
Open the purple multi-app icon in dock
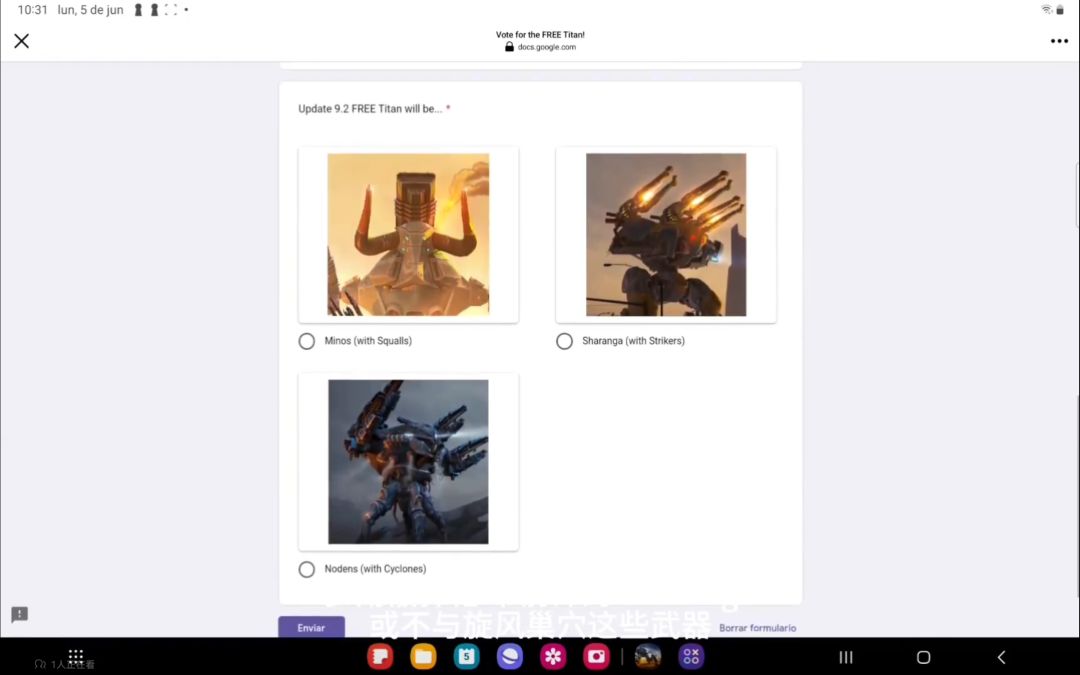point(691,656)
